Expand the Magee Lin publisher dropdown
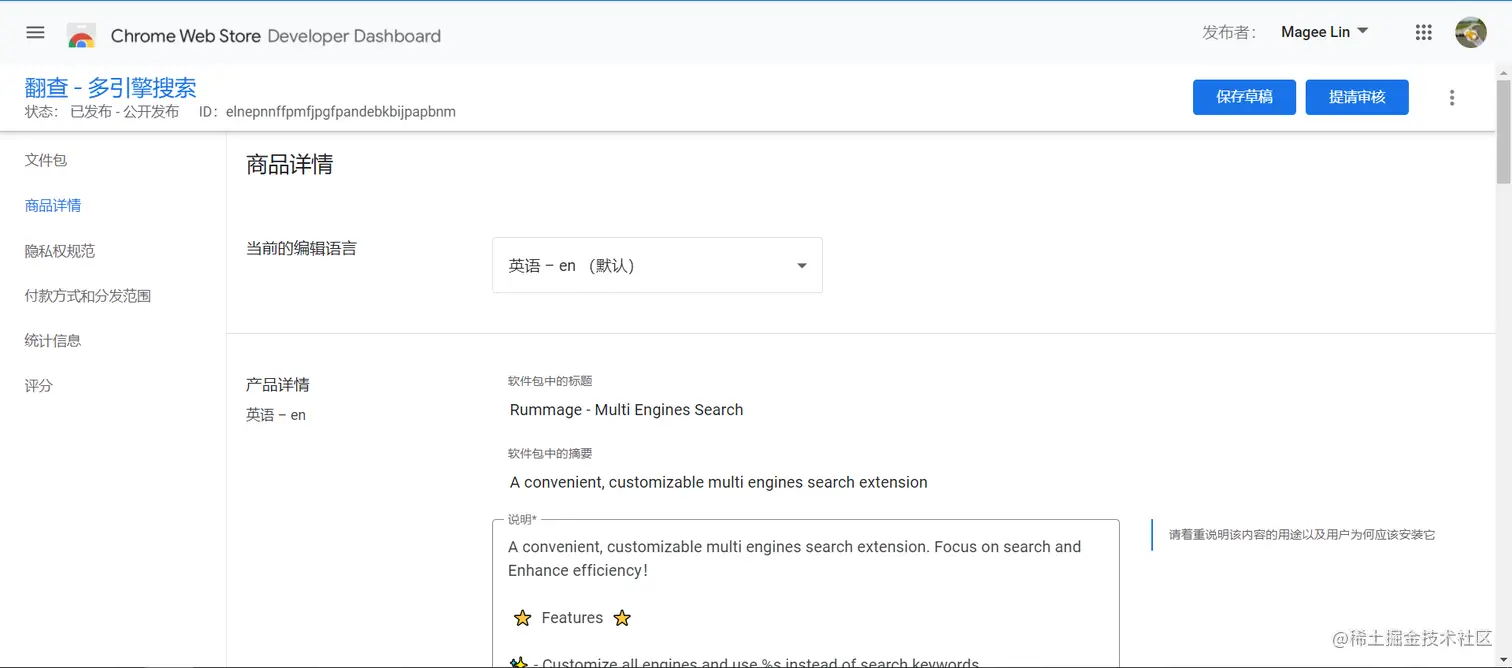1512x668 pixels. [x=1324, y=32]
